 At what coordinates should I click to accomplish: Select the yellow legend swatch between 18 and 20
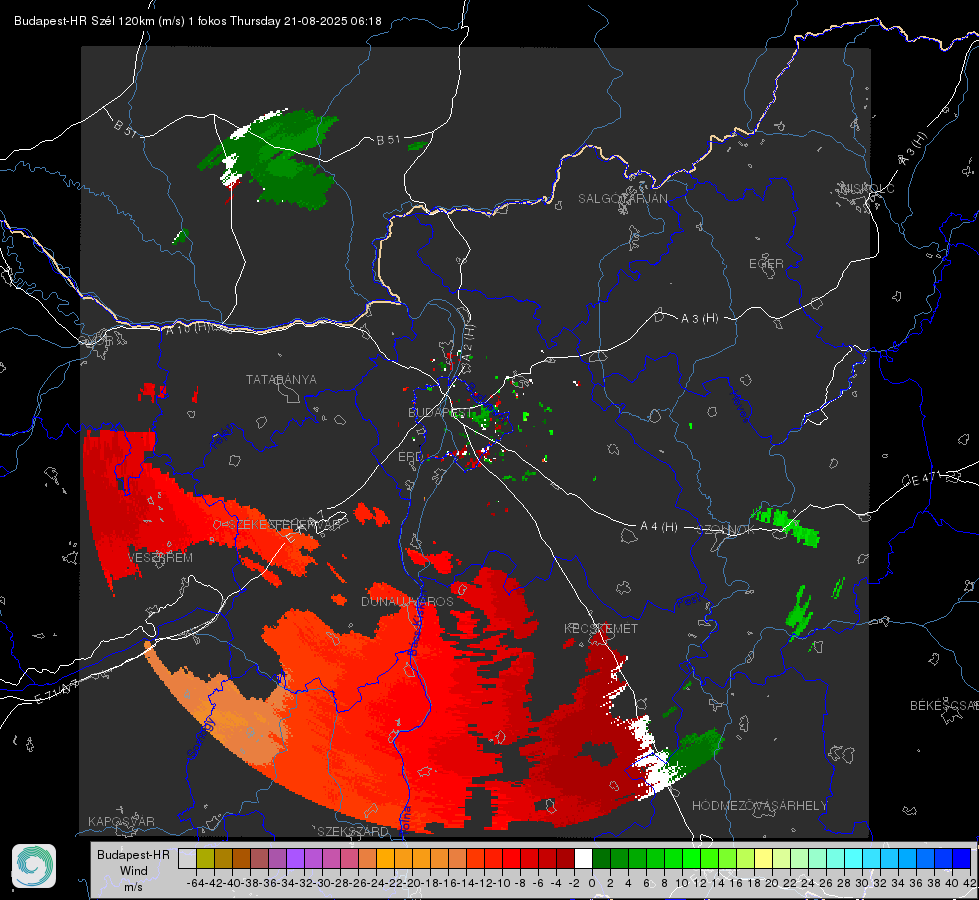point(763,859)
